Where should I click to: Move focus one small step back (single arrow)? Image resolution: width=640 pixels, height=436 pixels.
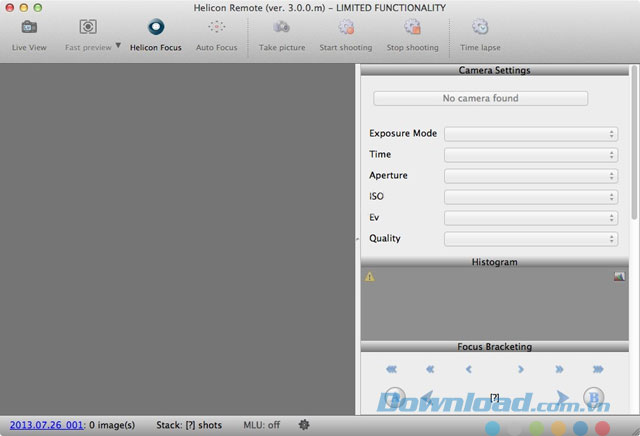(469, 369)
